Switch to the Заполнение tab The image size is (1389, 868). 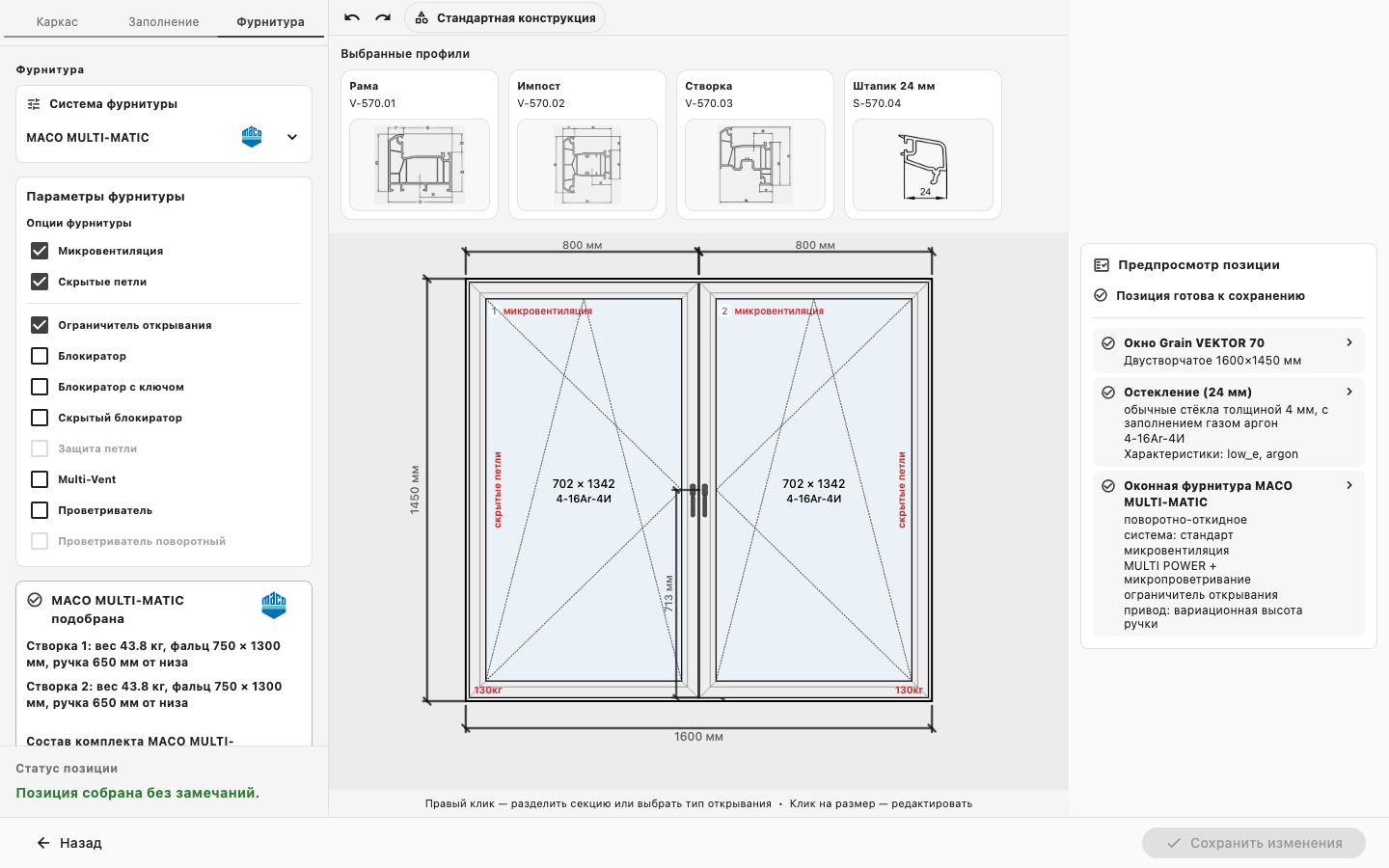164,21
